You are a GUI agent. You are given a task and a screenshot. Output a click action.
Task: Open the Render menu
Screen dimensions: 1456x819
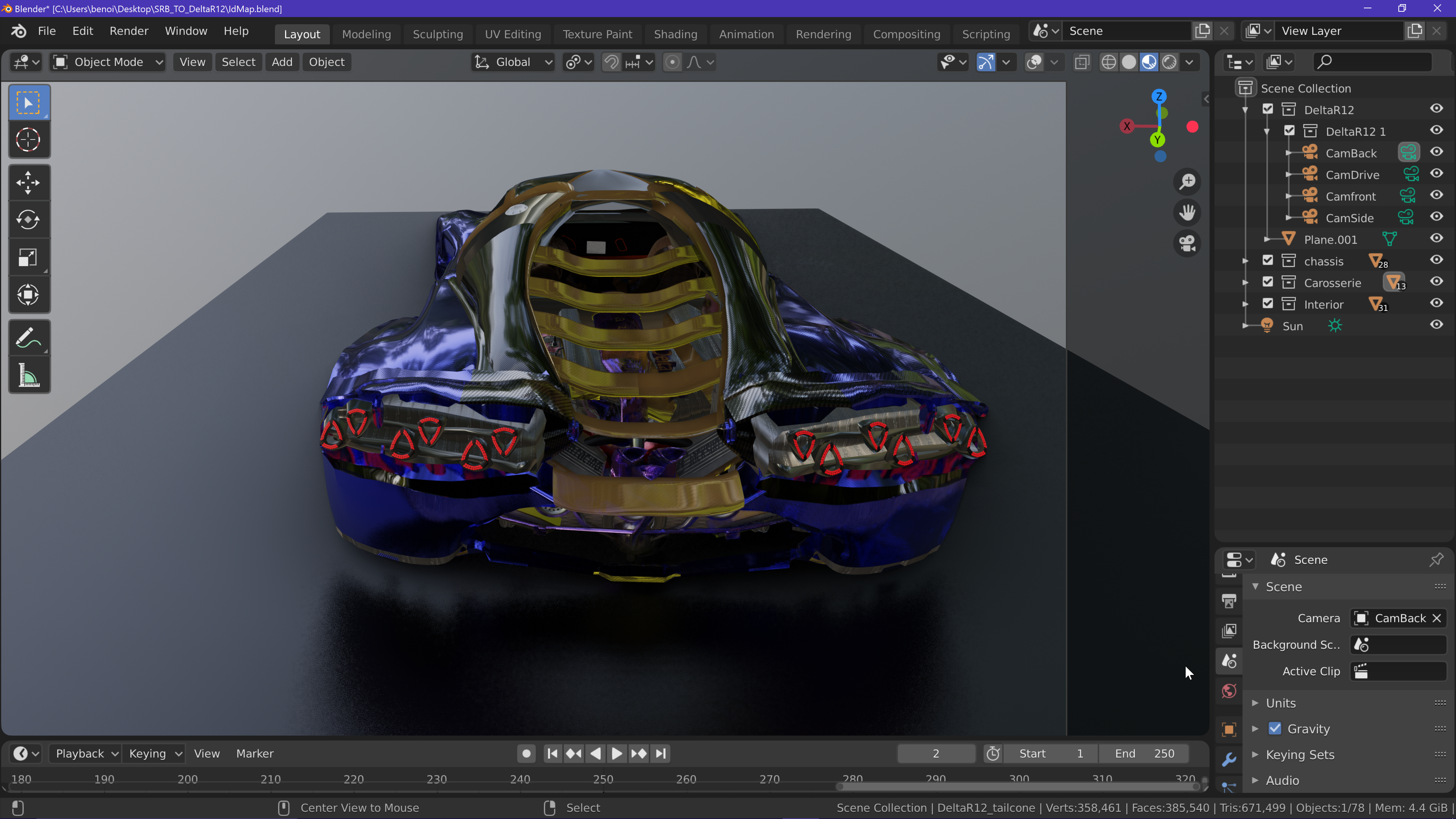click(129, 31)
